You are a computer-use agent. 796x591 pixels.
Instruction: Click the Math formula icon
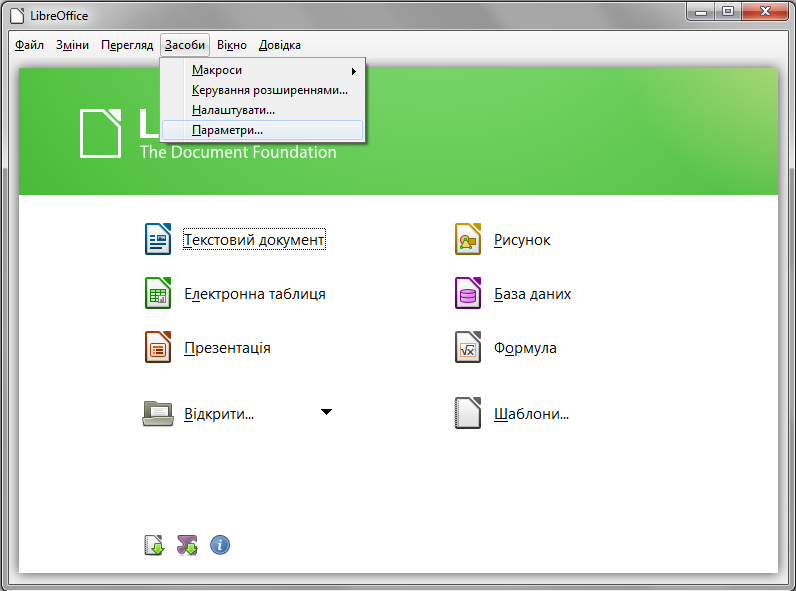(468, 347)
